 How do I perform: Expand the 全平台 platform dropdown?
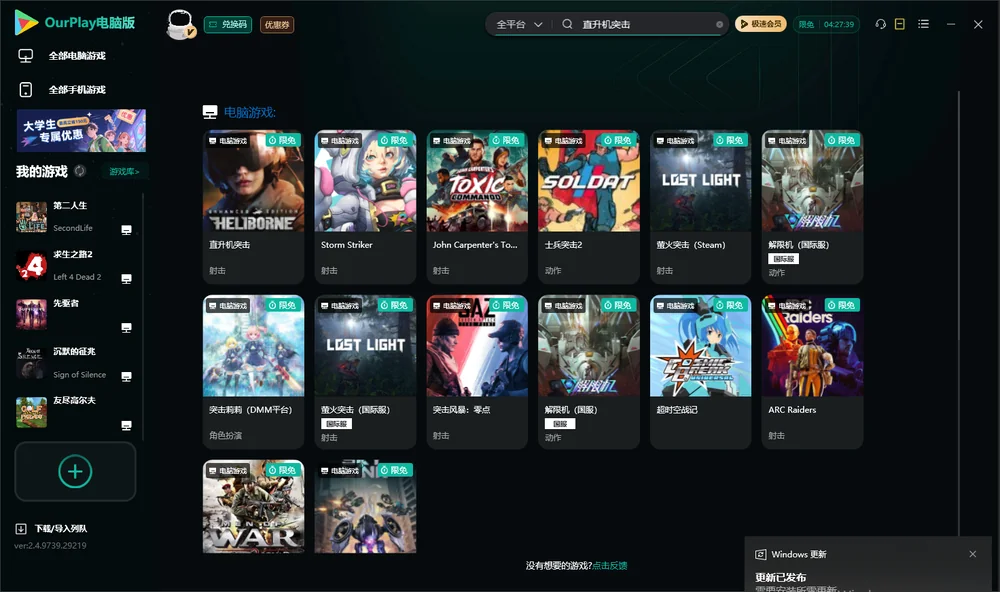(x=519, y=24)
